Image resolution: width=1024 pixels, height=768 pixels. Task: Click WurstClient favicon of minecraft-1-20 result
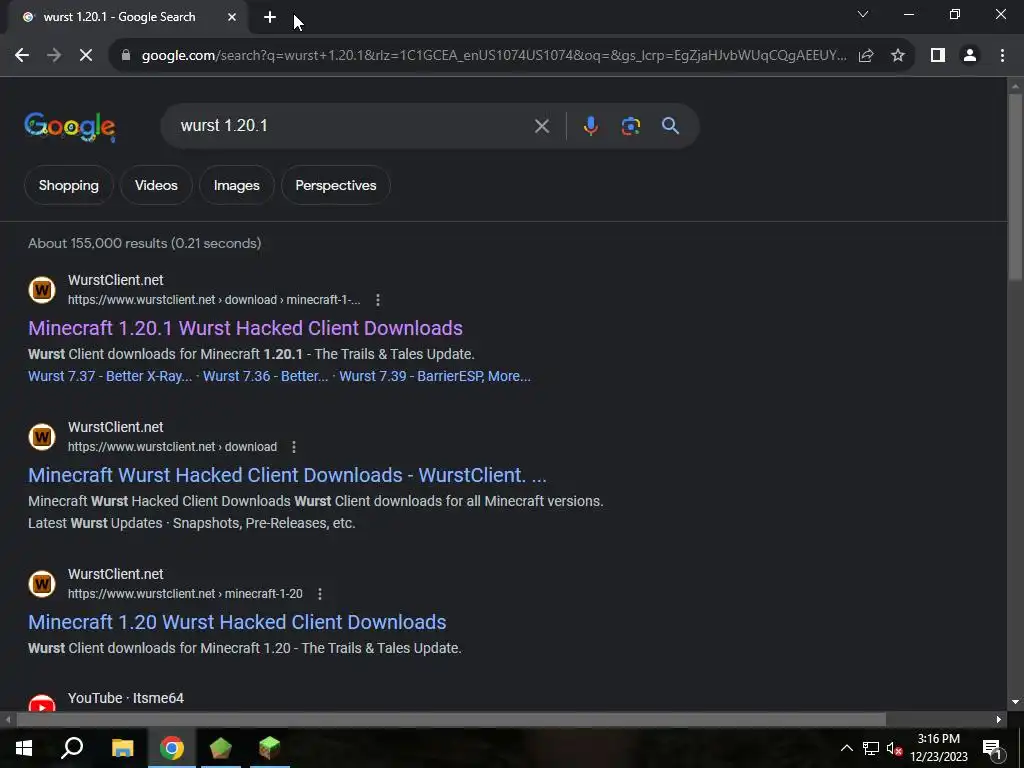click(42, 584)
